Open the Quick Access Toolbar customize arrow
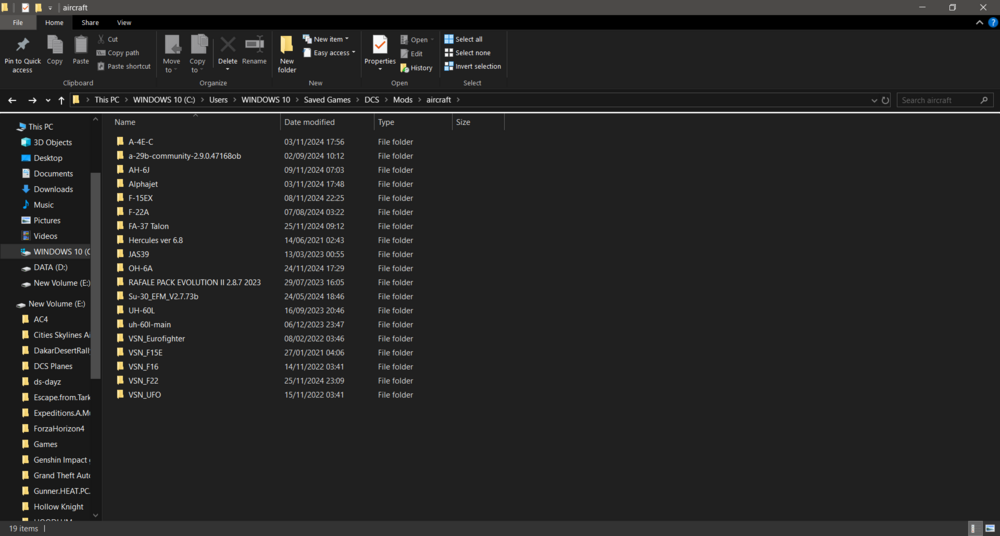This screenshot has width=1000, height=536. click(50, 8)
